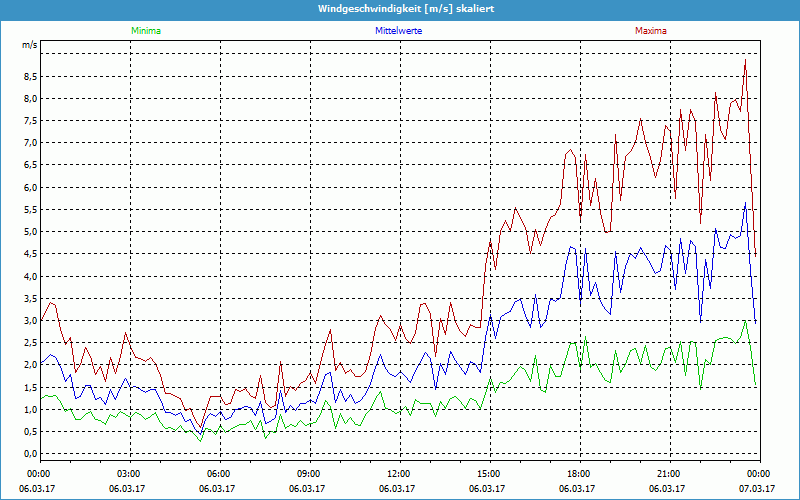The height and width of the screenshot is (500, 800).
Task: Click the highest peak of the red Maxima line
Action: [x=745, y=61]
